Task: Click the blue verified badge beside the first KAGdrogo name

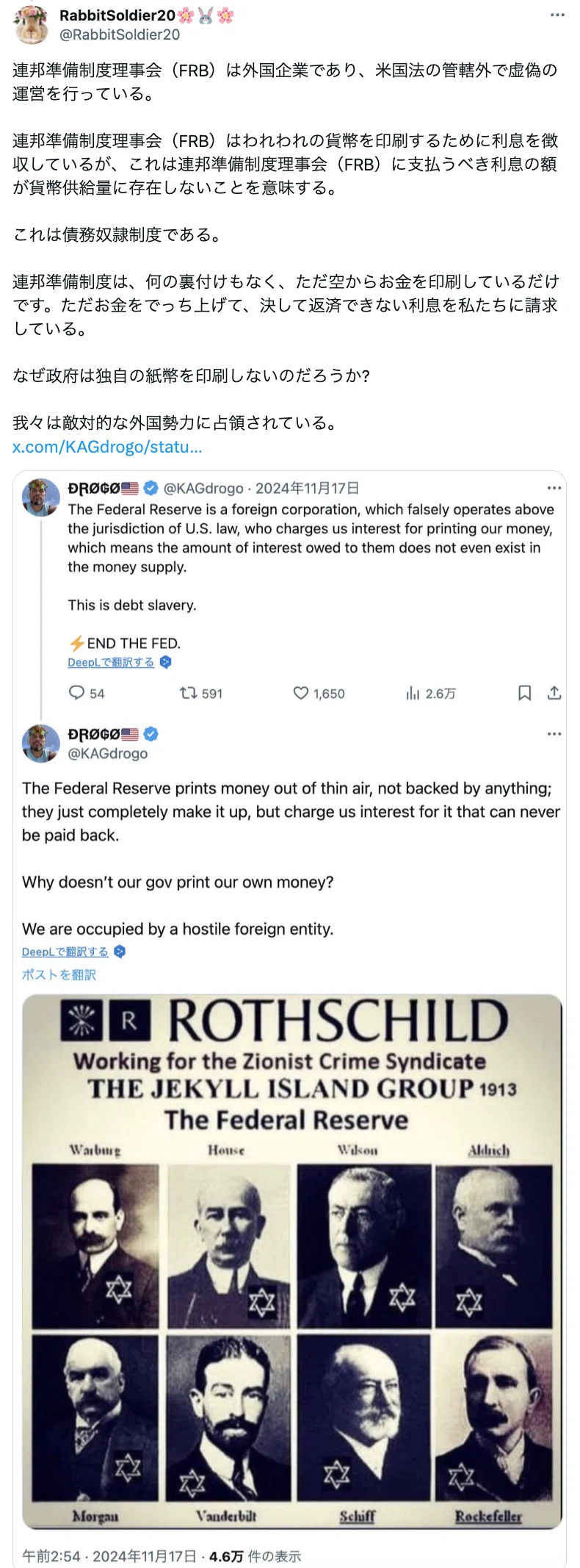Action: click(151, 488)
